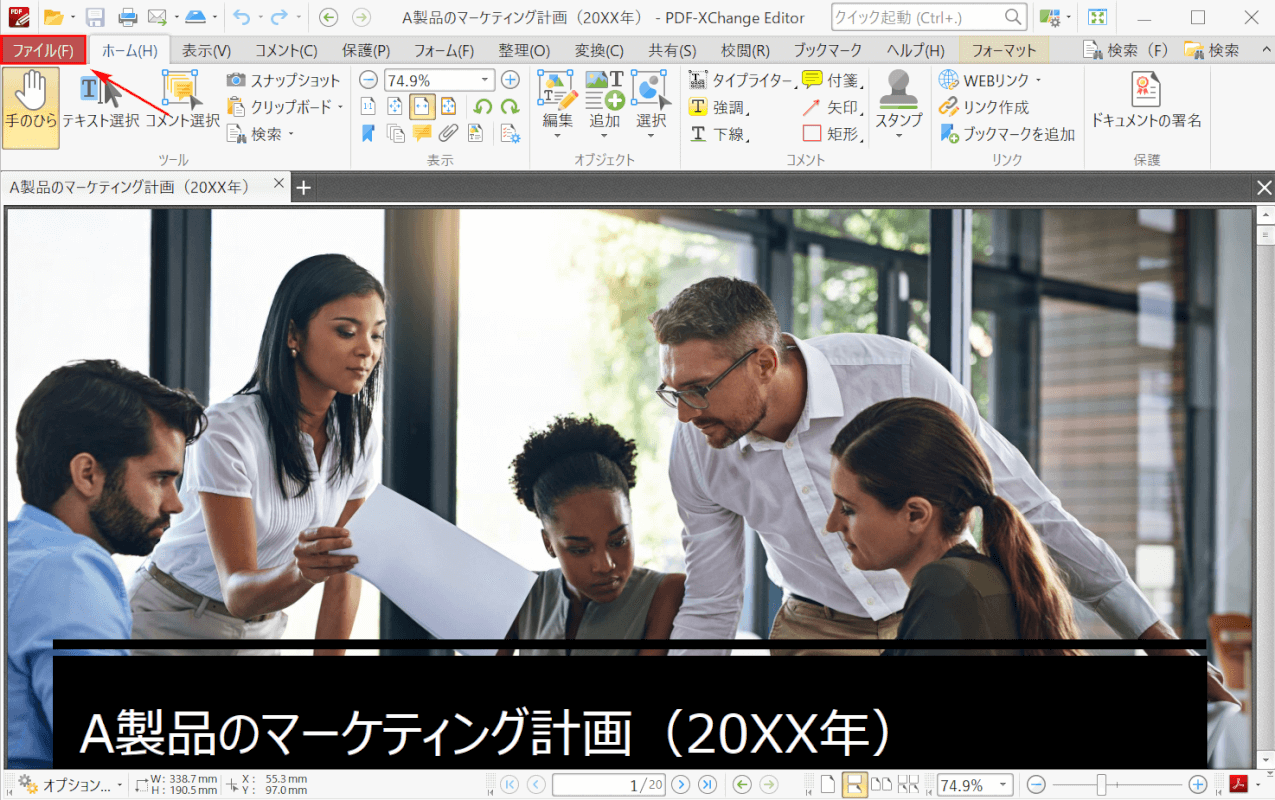Select the Hand (手のひら) tool

pos(31,108)
